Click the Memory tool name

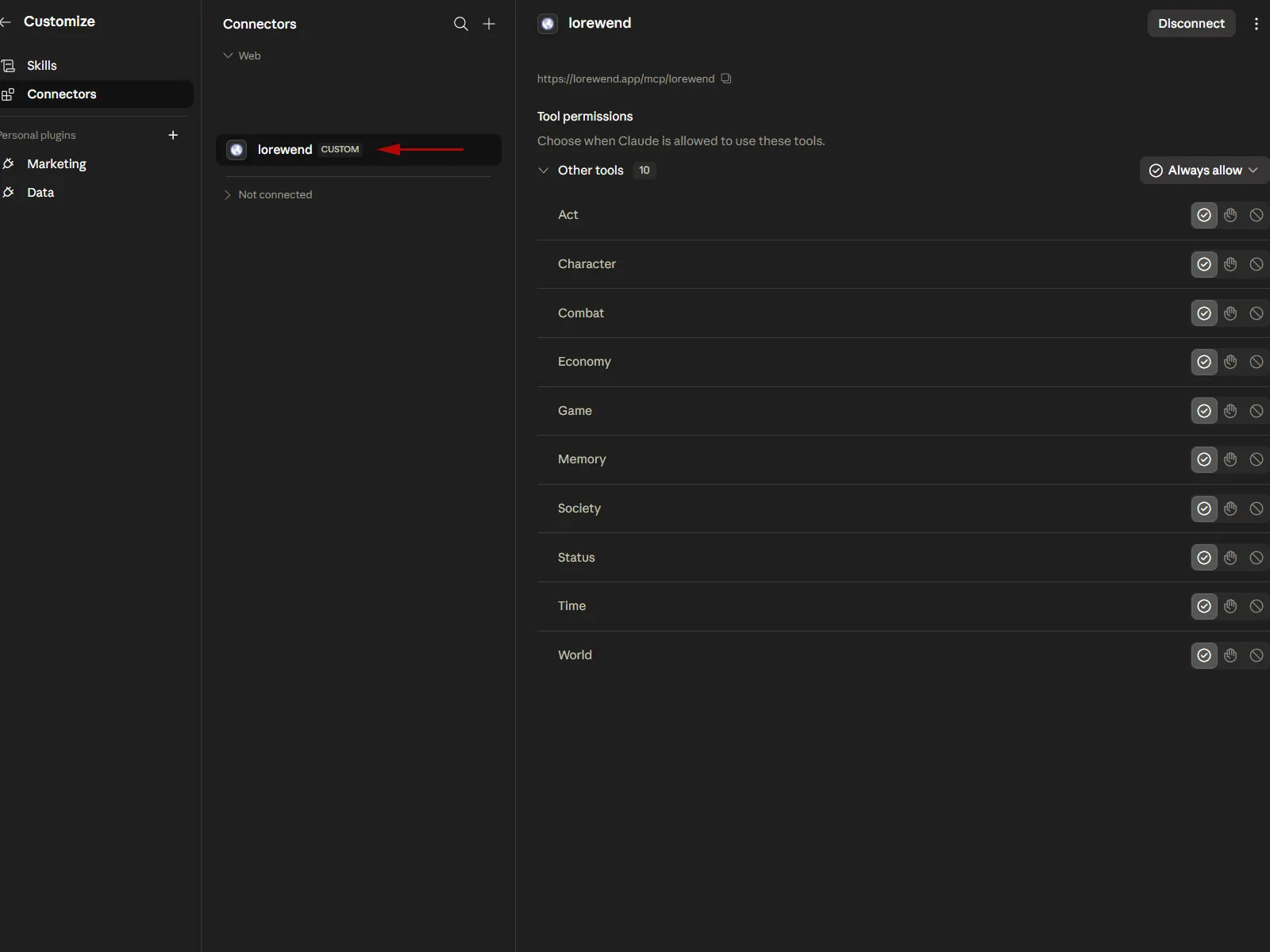(x=582, y=459)
